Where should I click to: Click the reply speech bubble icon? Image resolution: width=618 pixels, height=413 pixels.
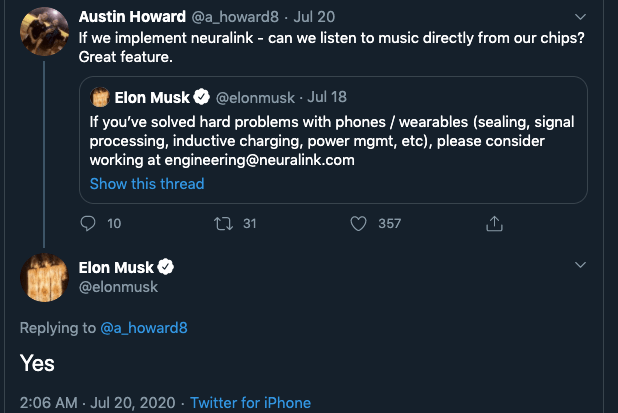[87, 223]
